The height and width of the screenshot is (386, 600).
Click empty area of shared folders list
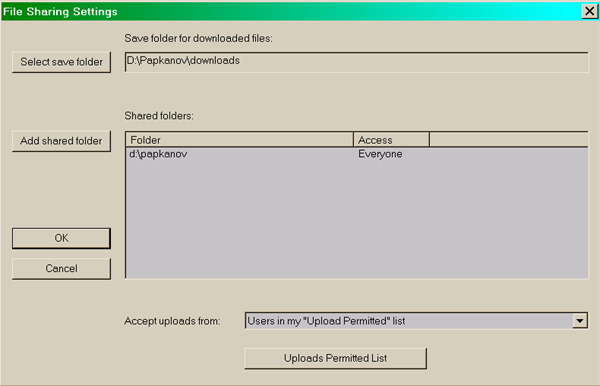click(x=356, y=219)
